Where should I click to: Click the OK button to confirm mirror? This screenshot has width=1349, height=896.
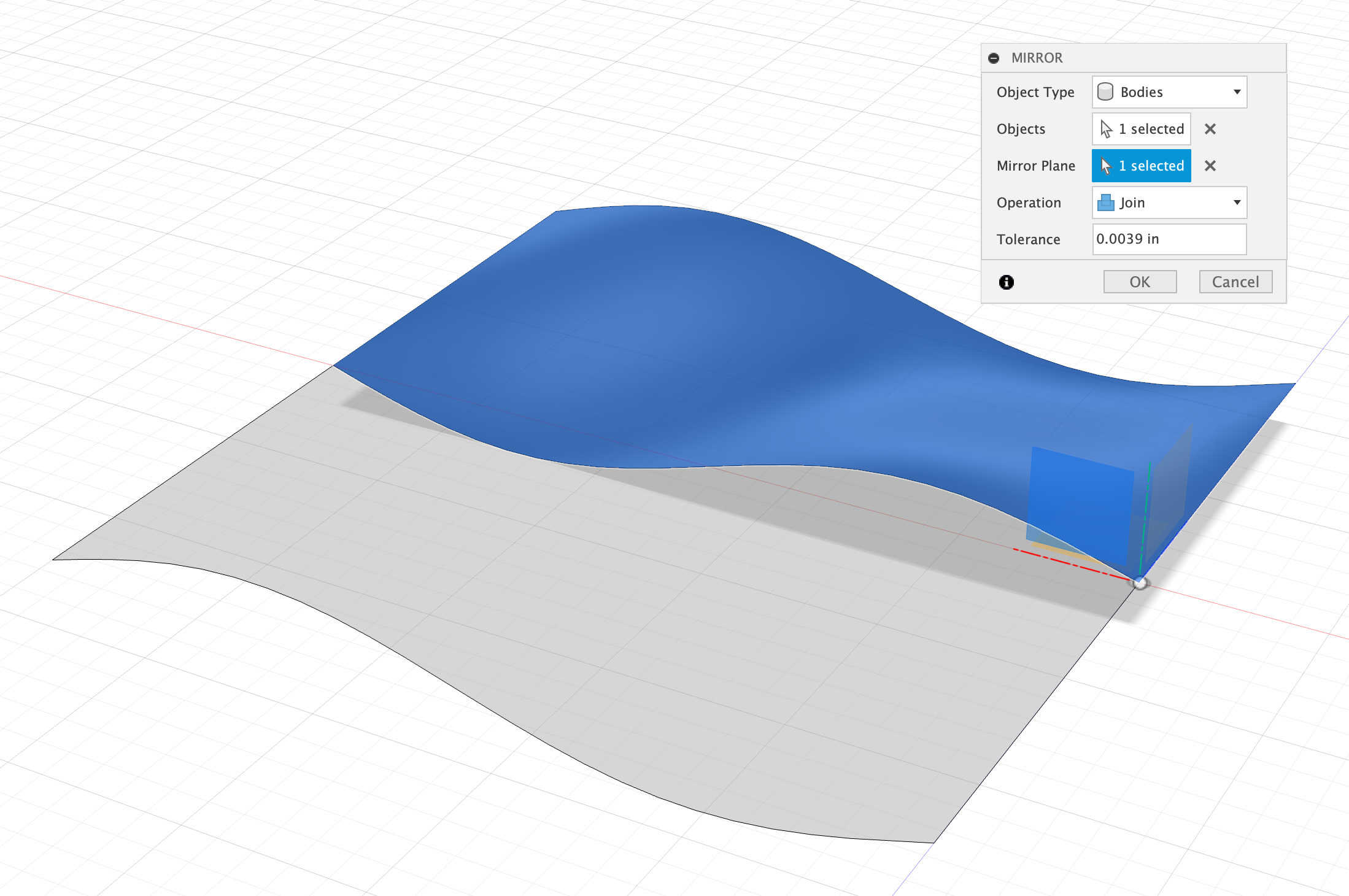(x=1141, y=282)
